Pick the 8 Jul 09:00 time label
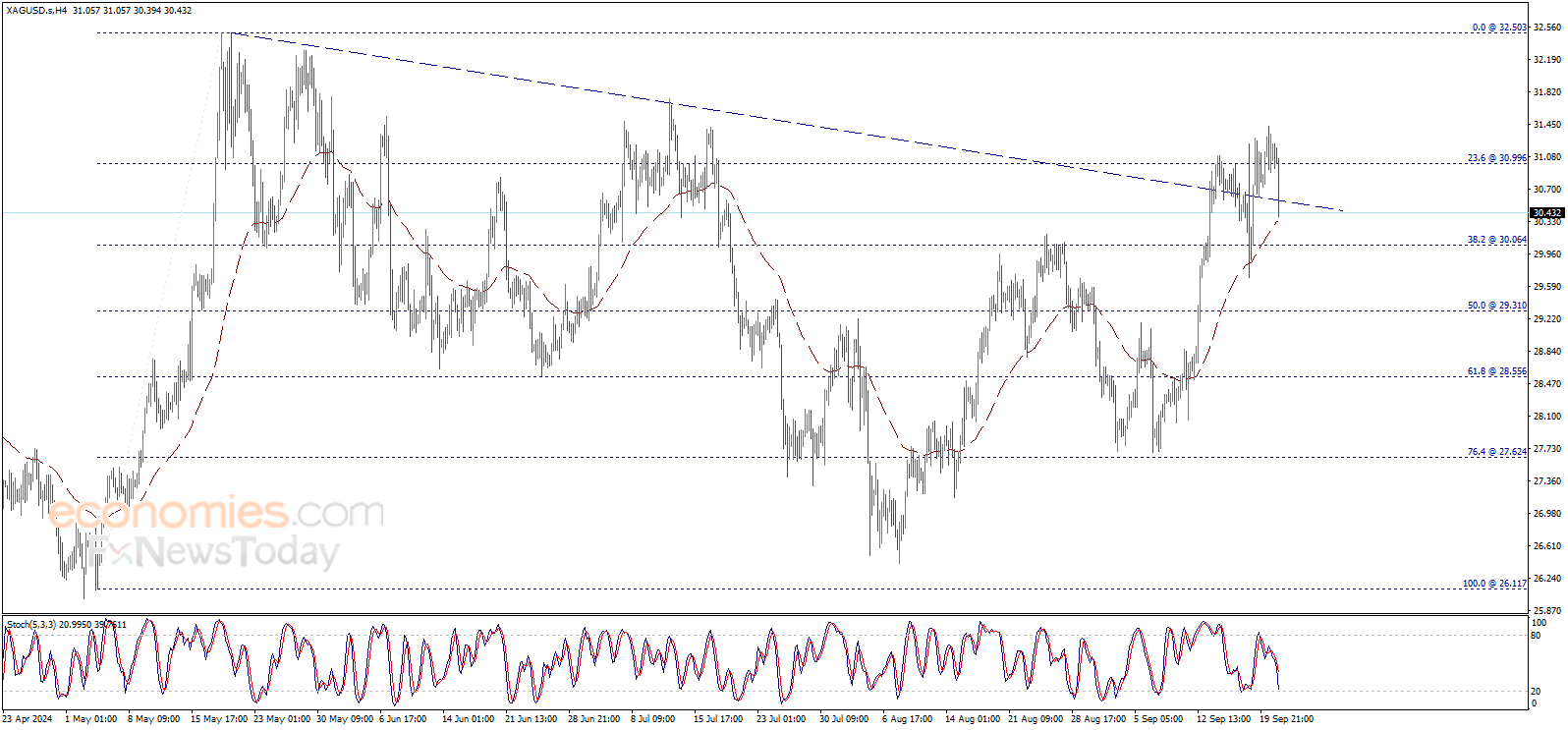 click(x=652, y=719)
